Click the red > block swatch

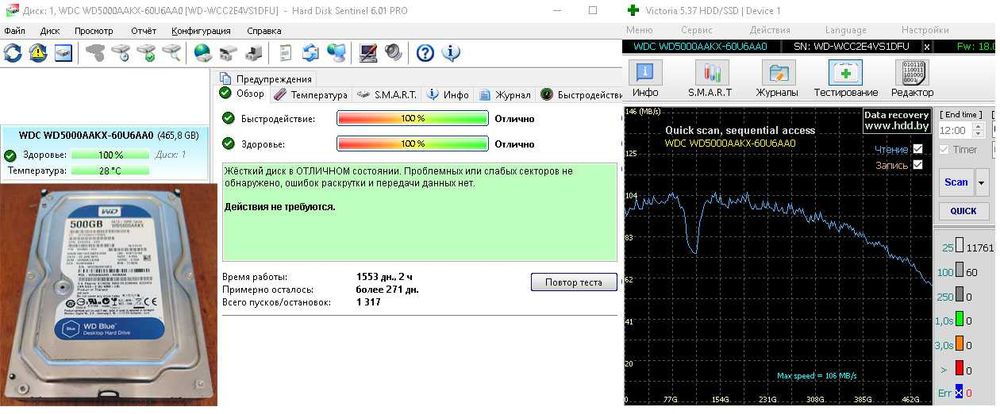pos(959,369)
